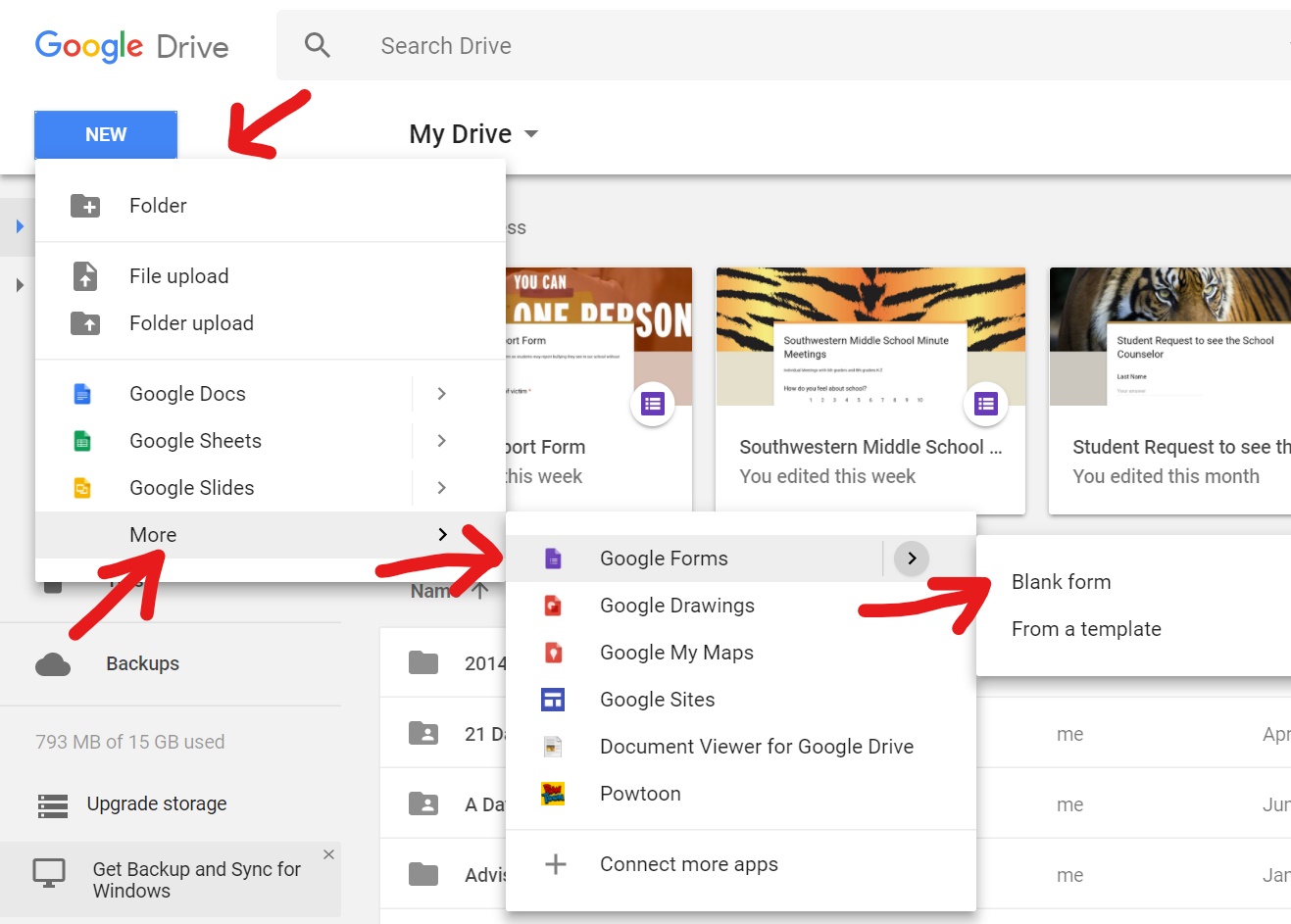The height and width of the screenshot is (924, 1291).
Task: Click the blue NEW button
Action: tap(106, 134)
